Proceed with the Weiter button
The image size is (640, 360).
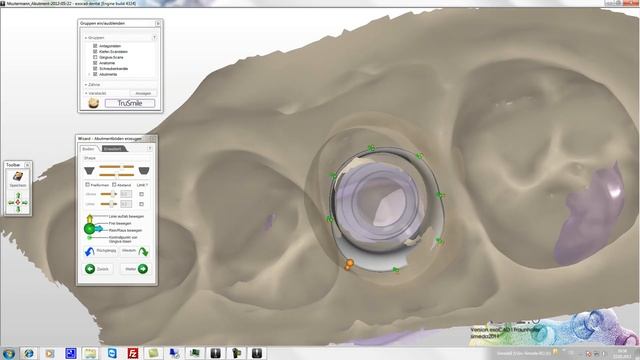[135, 269]
